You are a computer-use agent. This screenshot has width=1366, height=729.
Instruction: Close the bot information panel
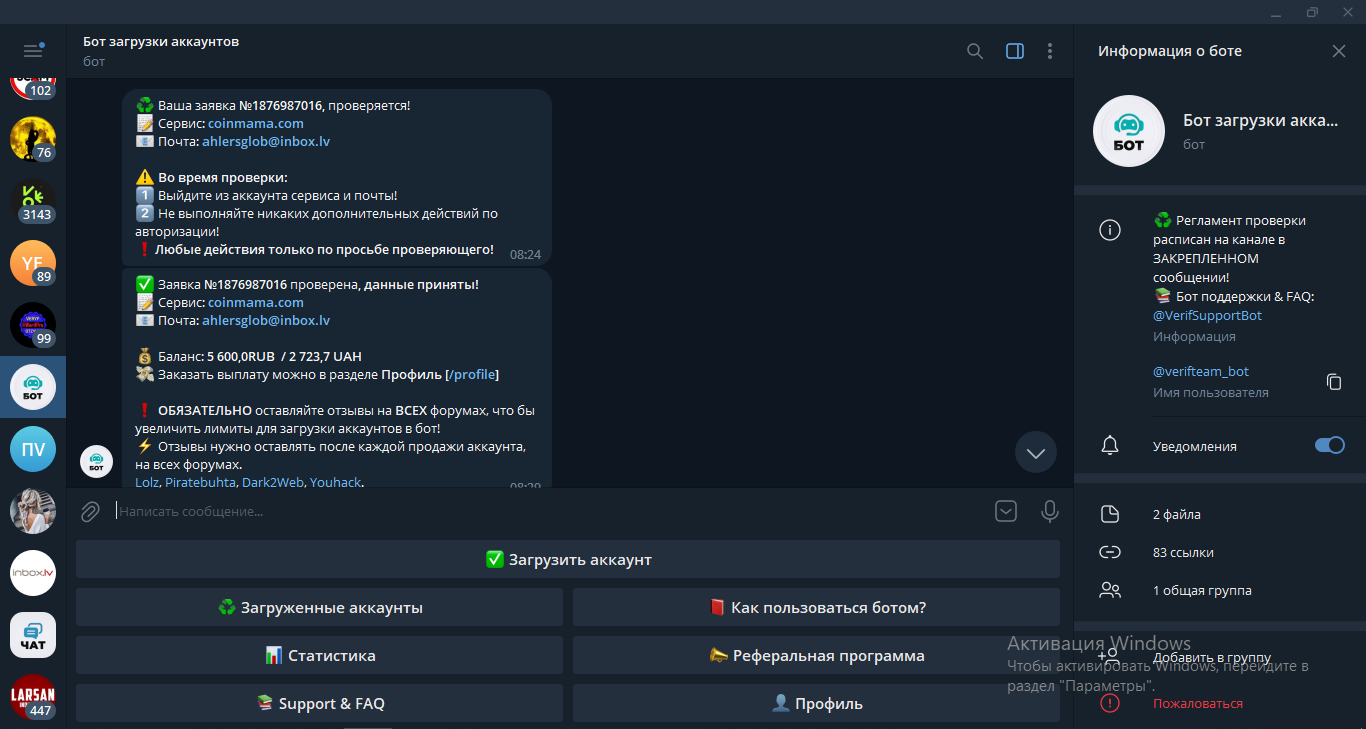[1339, 51]
